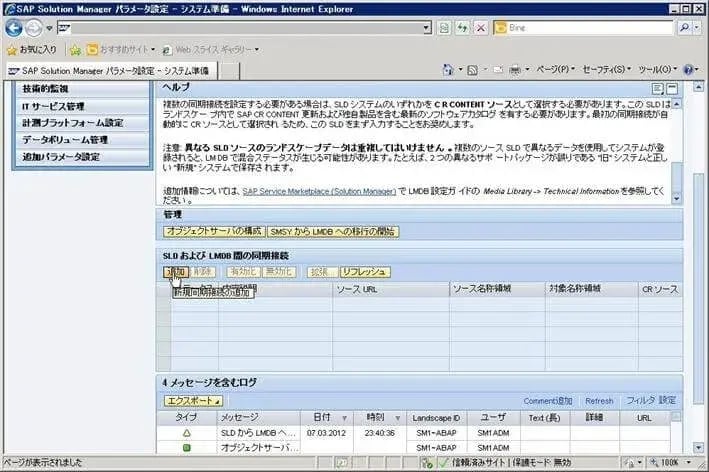Click the help panel layout icon
This screenshot has width=709, height=472.
[x=657, y=89]
